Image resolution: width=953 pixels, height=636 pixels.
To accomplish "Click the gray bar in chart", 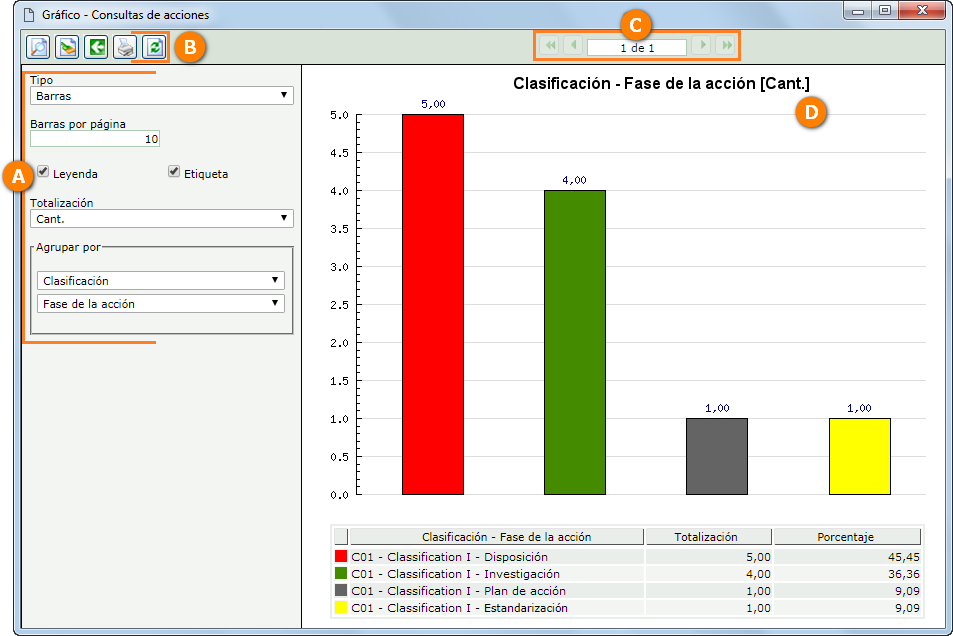I will (x=717, y=456).
